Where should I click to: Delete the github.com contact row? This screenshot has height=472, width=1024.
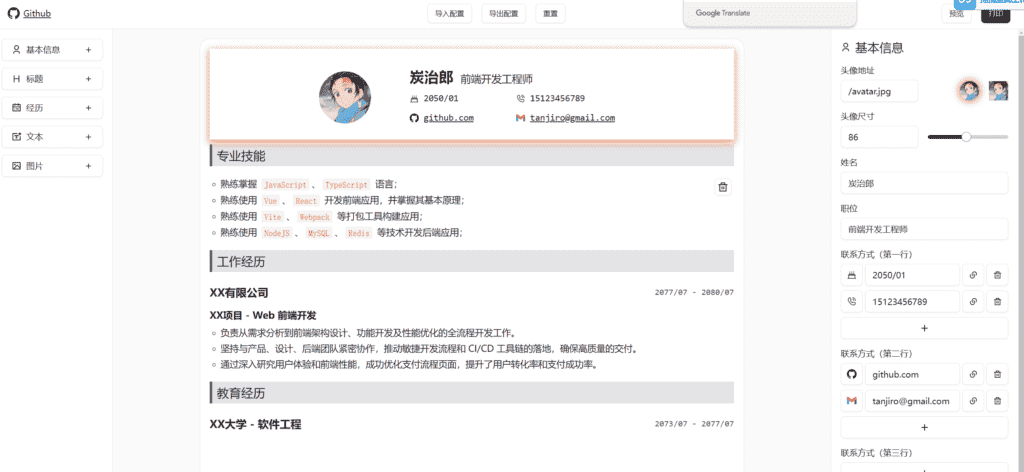(x=997, y=375)
